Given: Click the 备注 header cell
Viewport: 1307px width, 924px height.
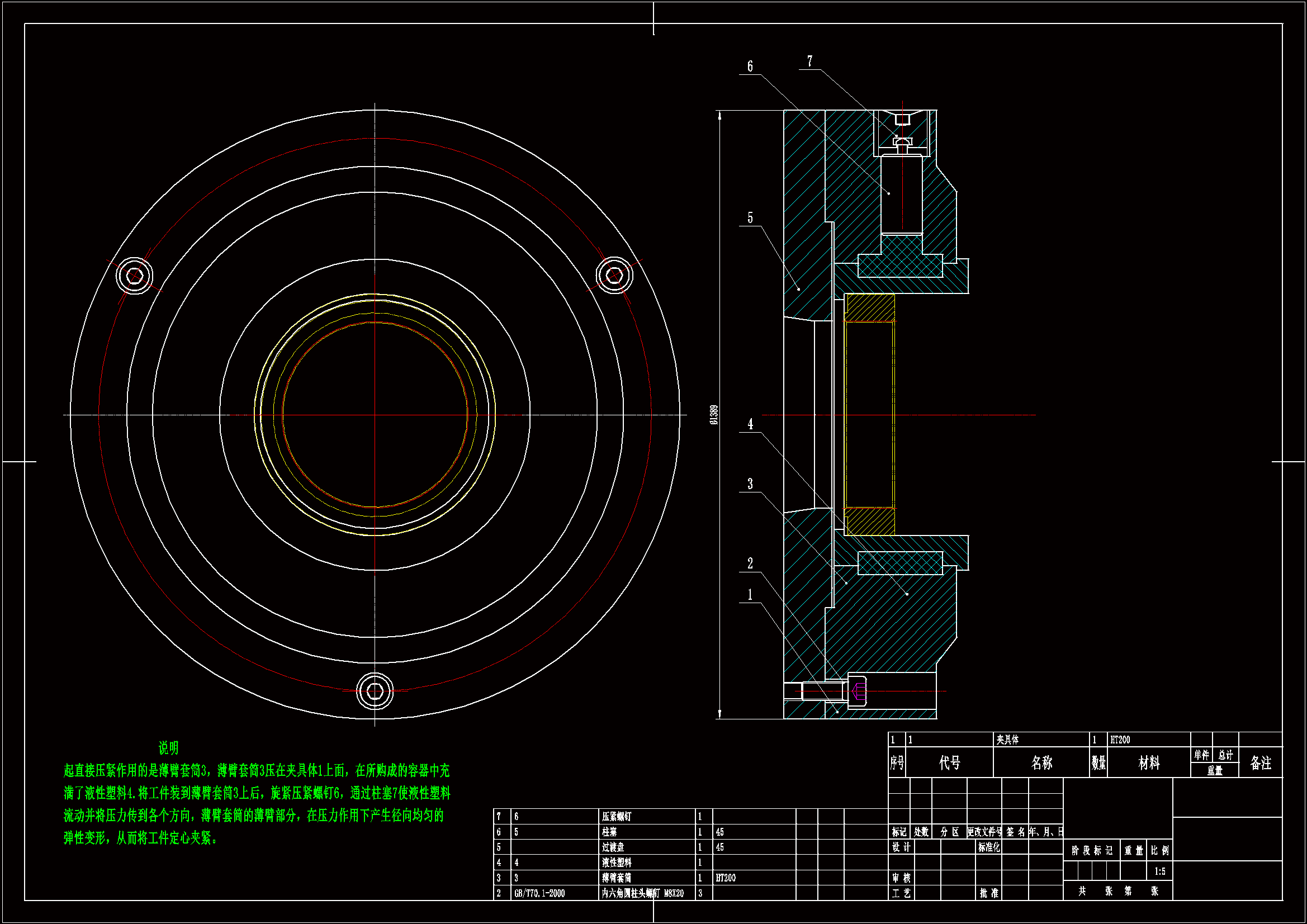Looking at the screenshot, I should (x=1261, y=763).
